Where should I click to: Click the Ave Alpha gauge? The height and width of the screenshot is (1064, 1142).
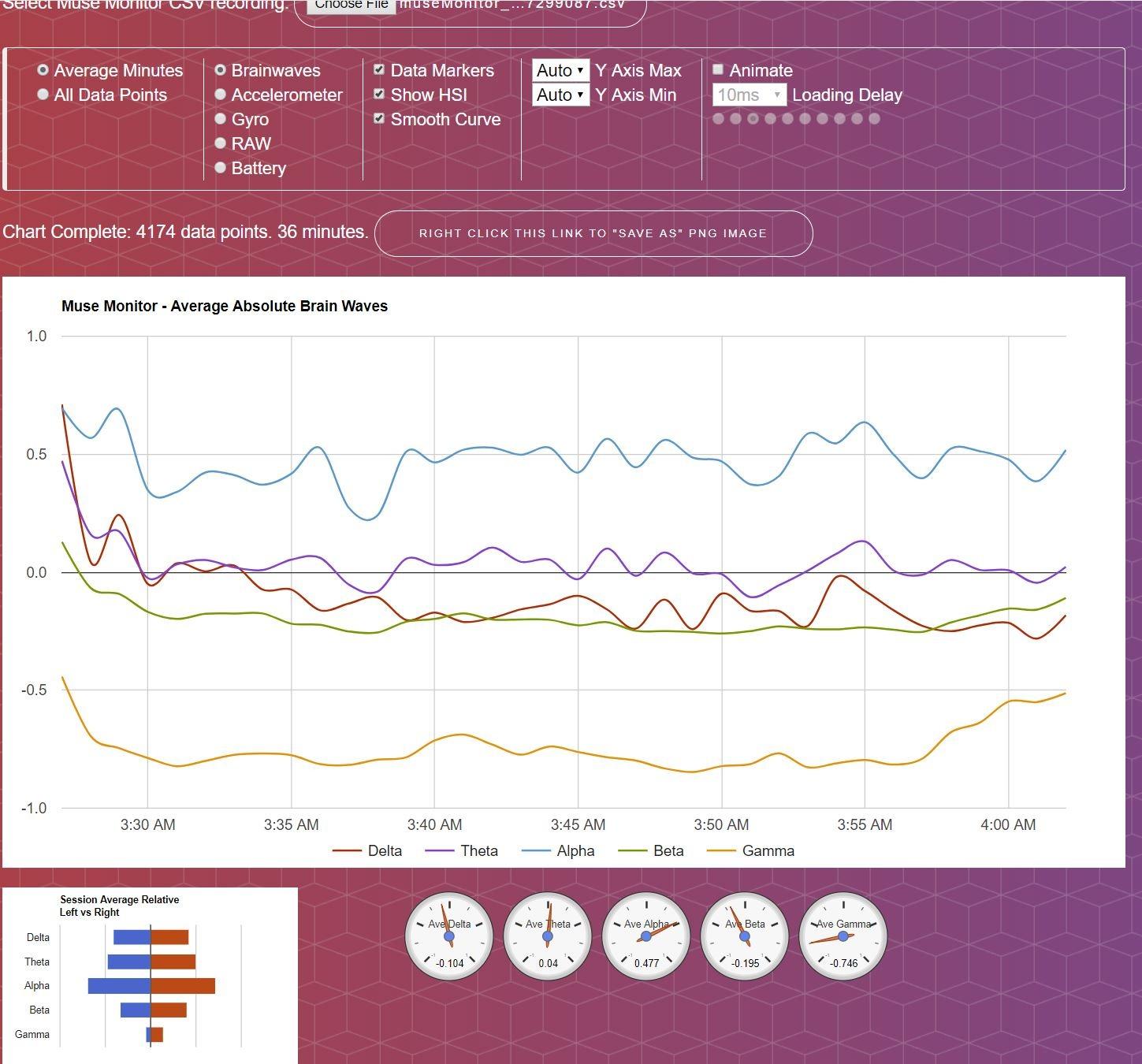(646, 936)
